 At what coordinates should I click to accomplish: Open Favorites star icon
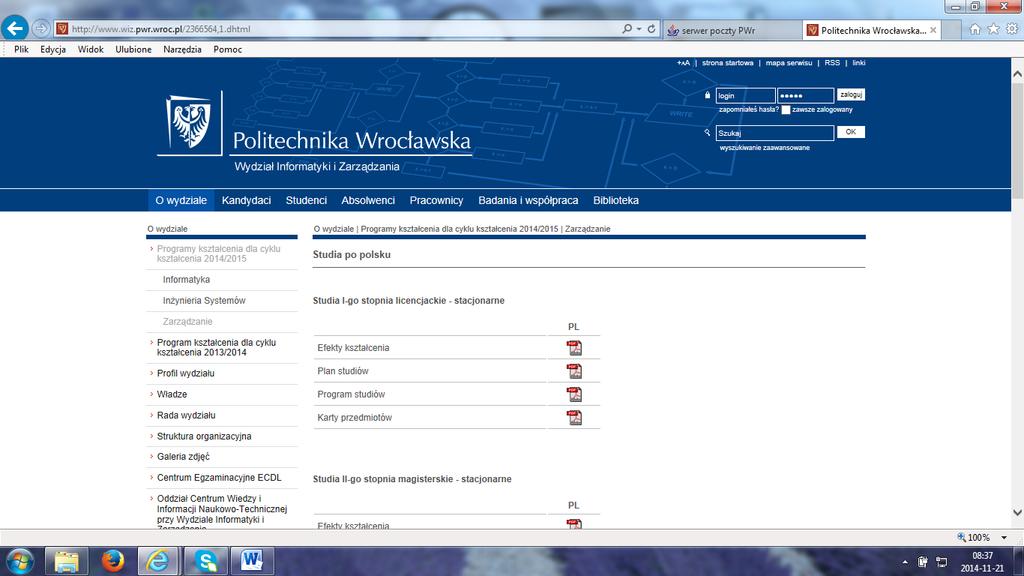[x=993, y=29]
